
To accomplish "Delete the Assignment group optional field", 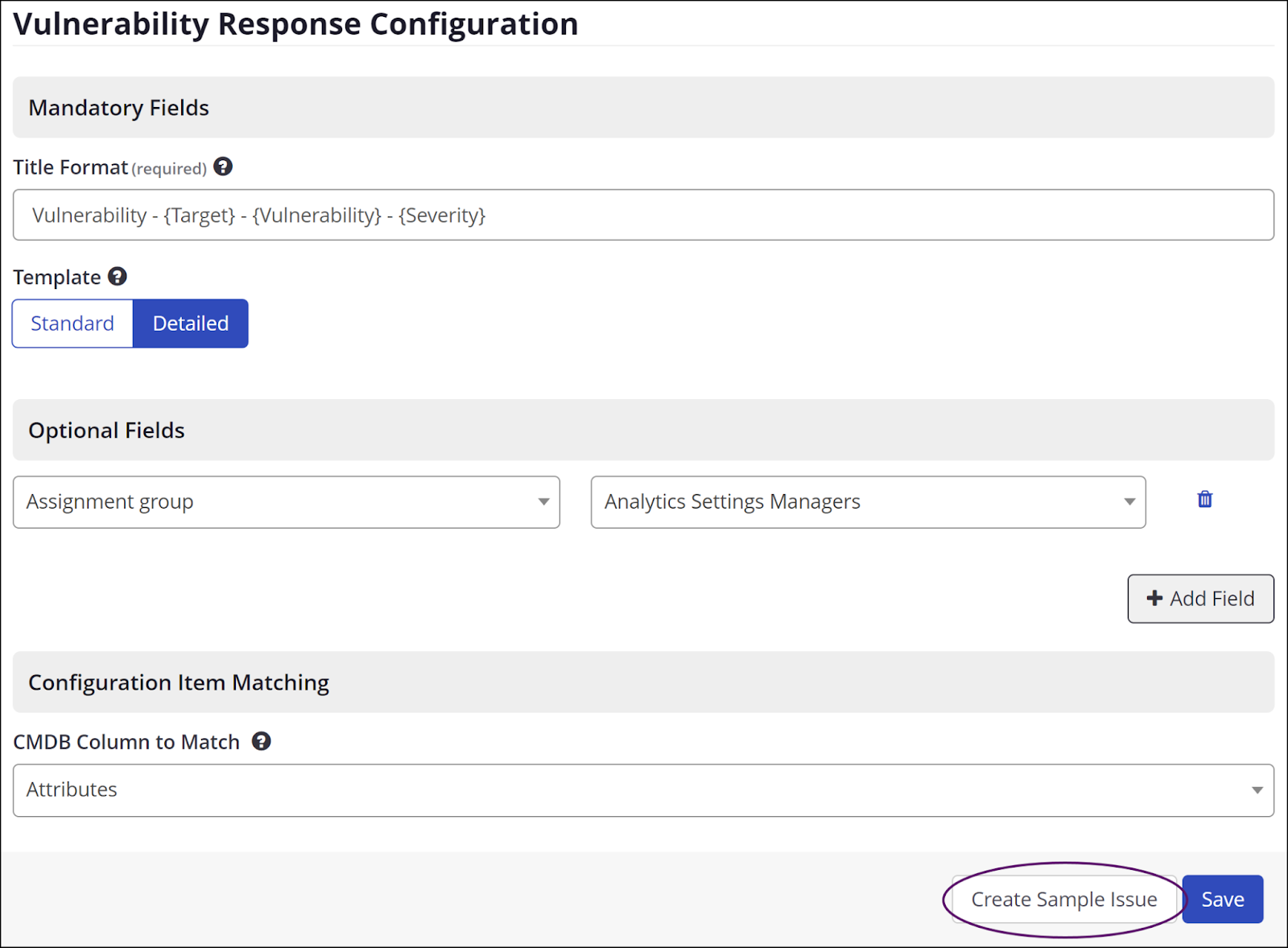I will tap(1204, 499).
